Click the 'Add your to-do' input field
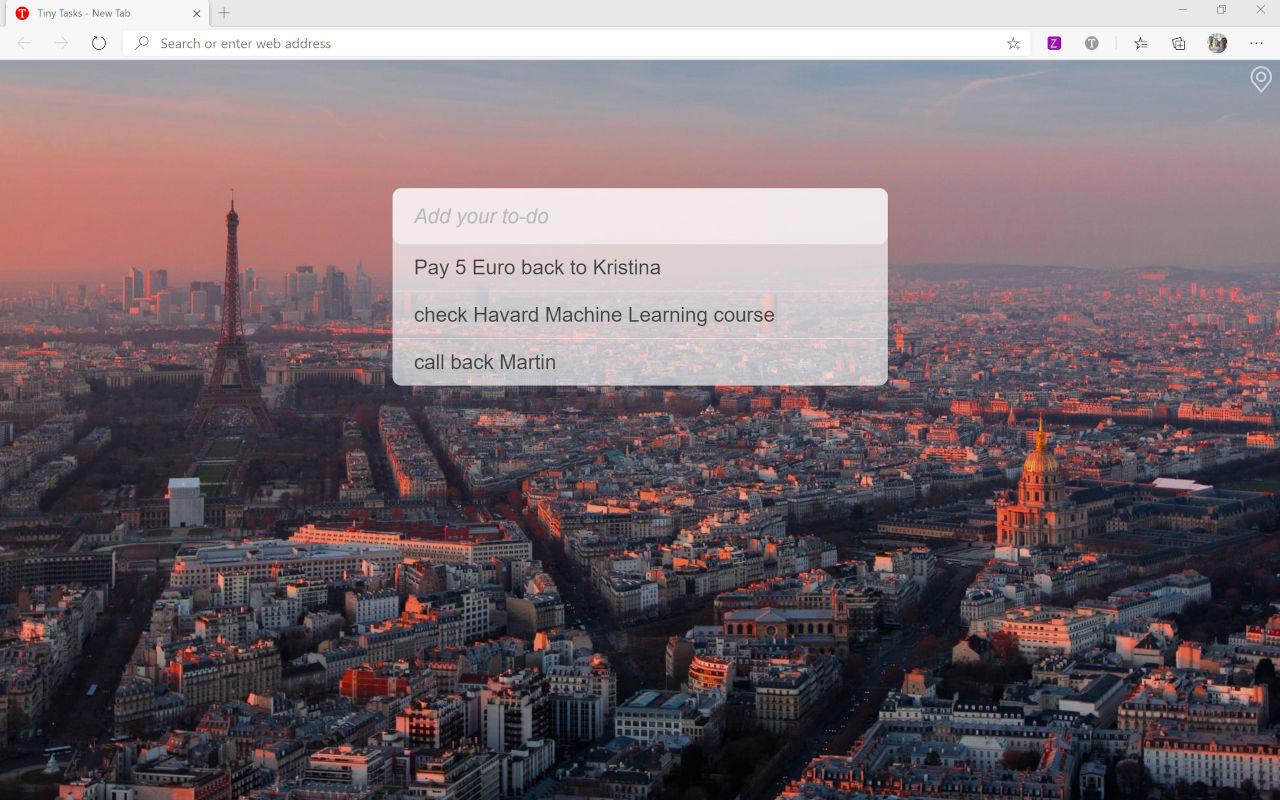 pos(640,216)
